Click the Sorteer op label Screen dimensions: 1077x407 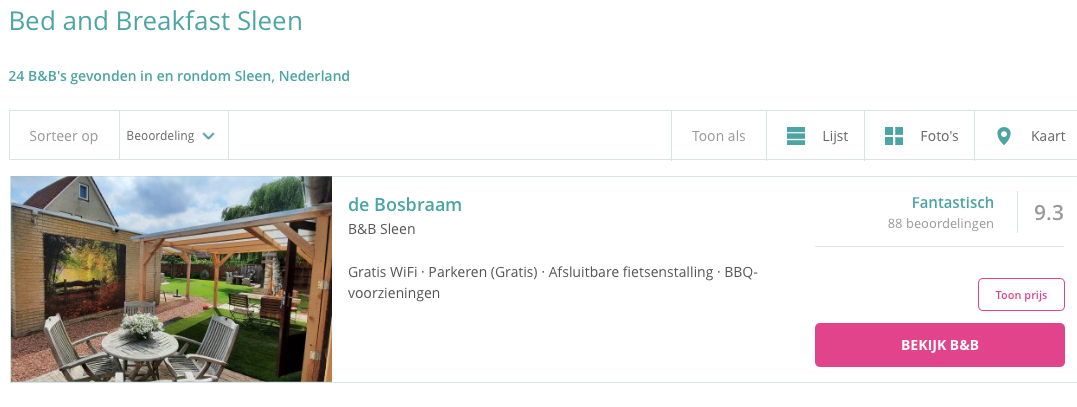(64, 136)
